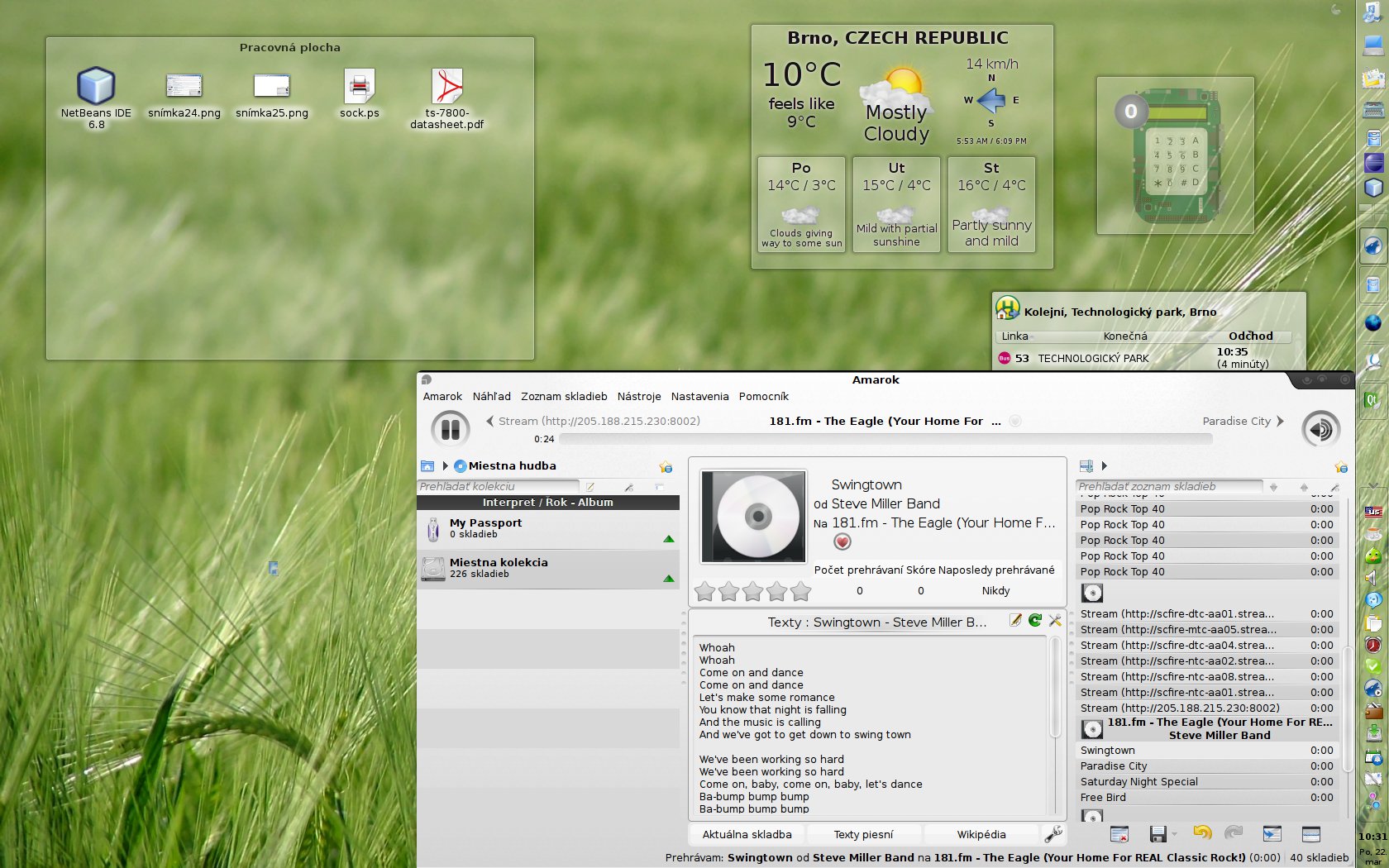Open collection filter edit pencil icon

[590, 487]
